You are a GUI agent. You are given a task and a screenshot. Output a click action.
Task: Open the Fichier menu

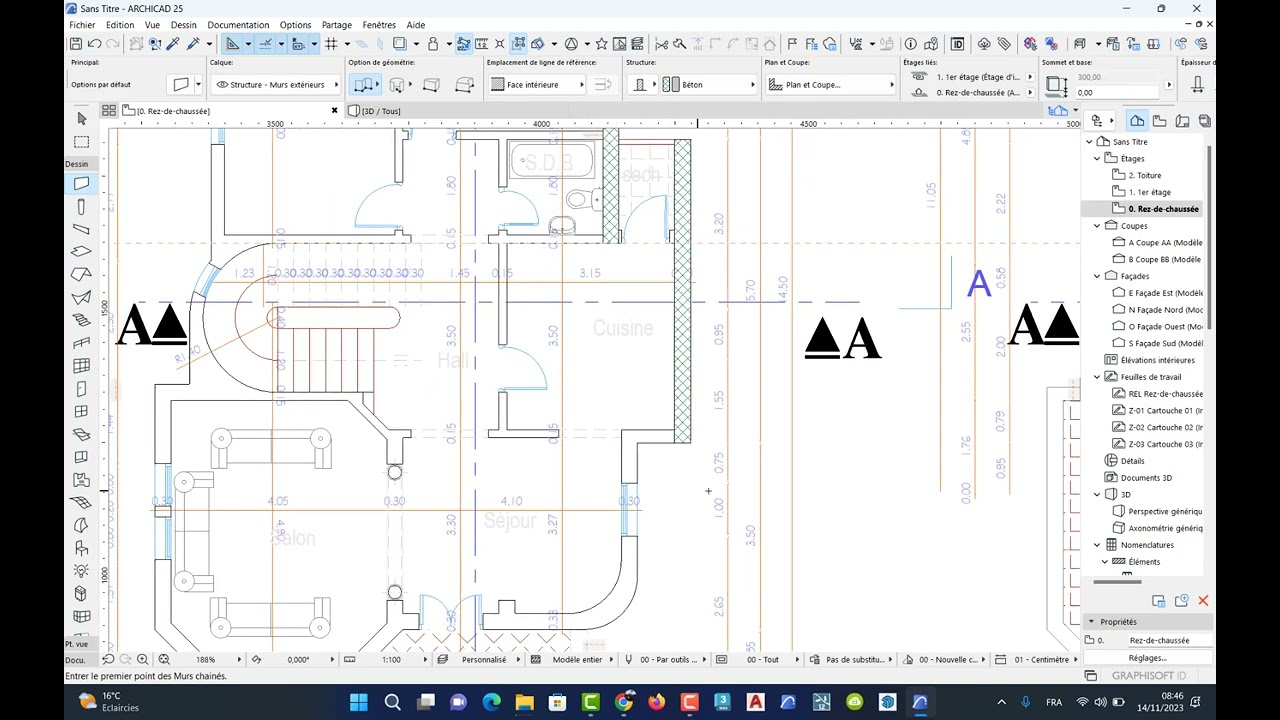pyautogui.click(x=82, y=25)
